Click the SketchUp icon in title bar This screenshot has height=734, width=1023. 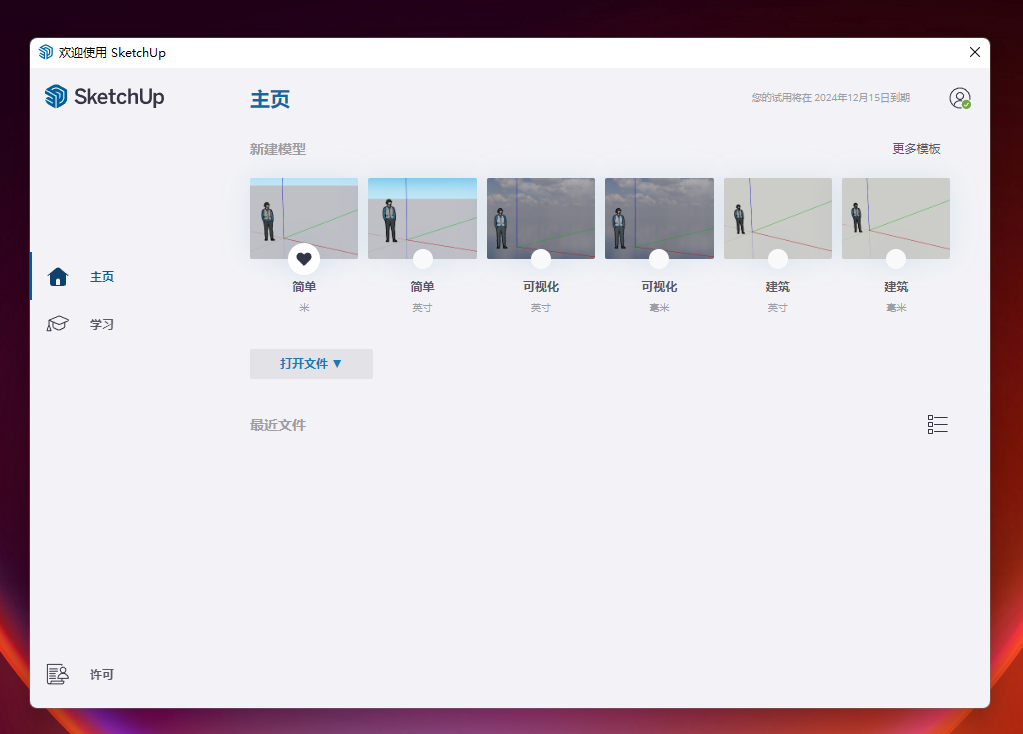click(x=46, y=52)
